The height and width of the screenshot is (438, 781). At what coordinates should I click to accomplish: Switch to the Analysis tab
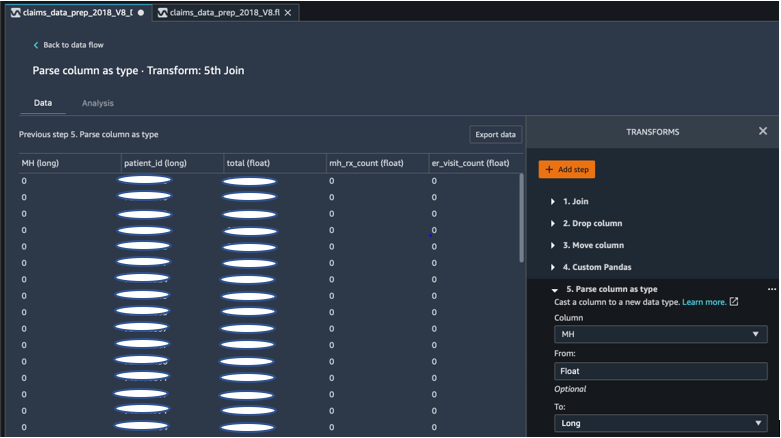[x=98, y=103]
